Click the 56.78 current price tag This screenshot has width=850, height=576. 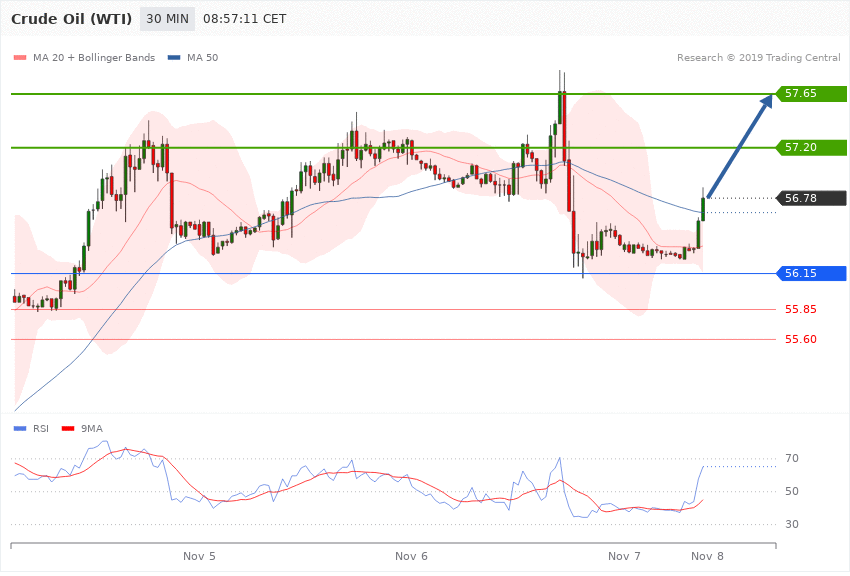click(x=811, y=198)
